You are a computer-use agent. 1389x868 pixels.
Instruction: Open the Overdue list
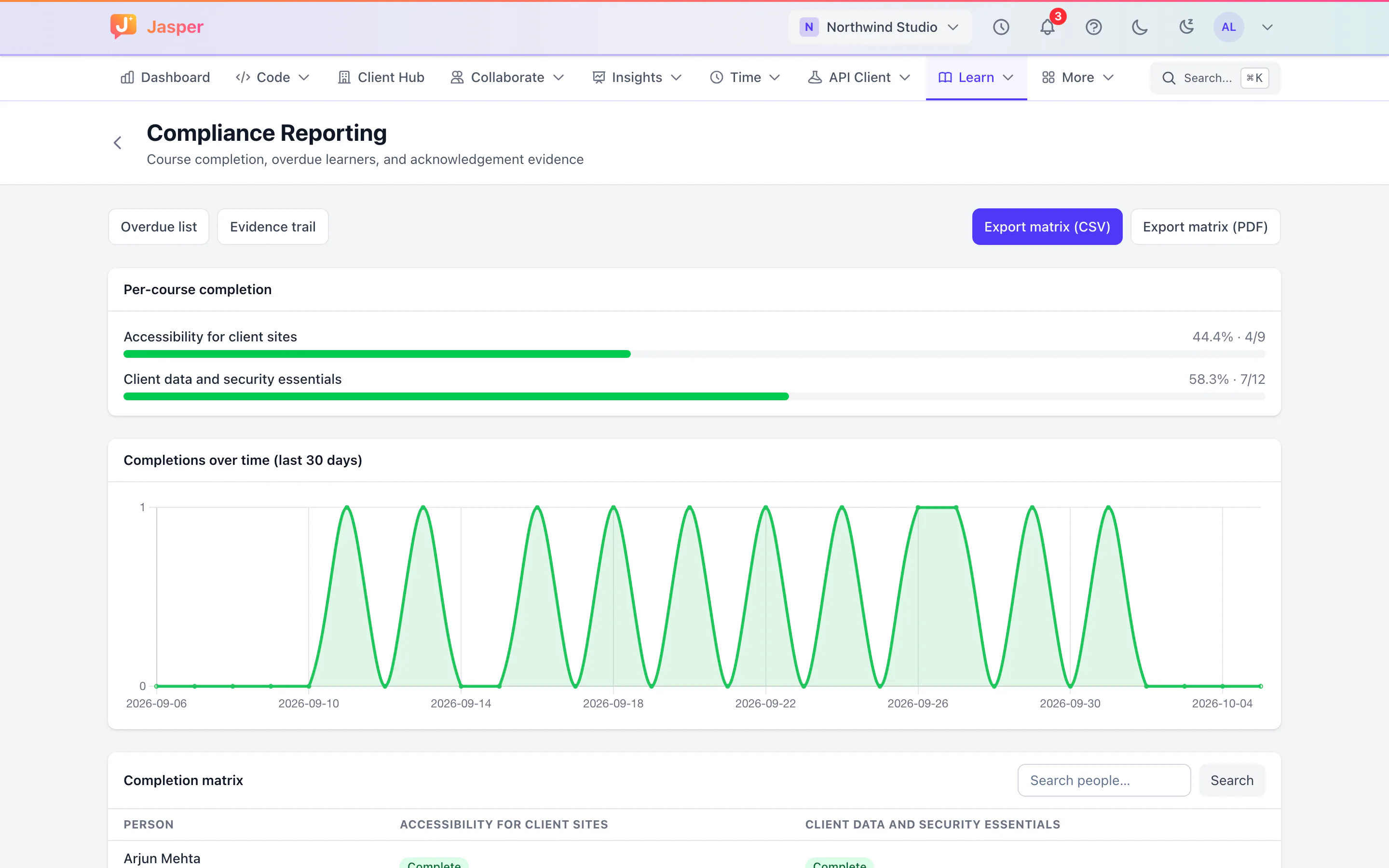point(158,227)
